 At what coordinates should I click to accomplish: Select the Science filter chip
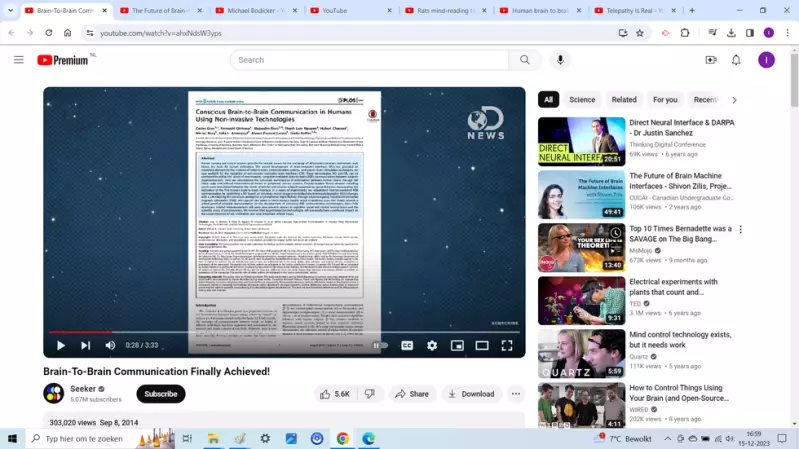(582, 100)
